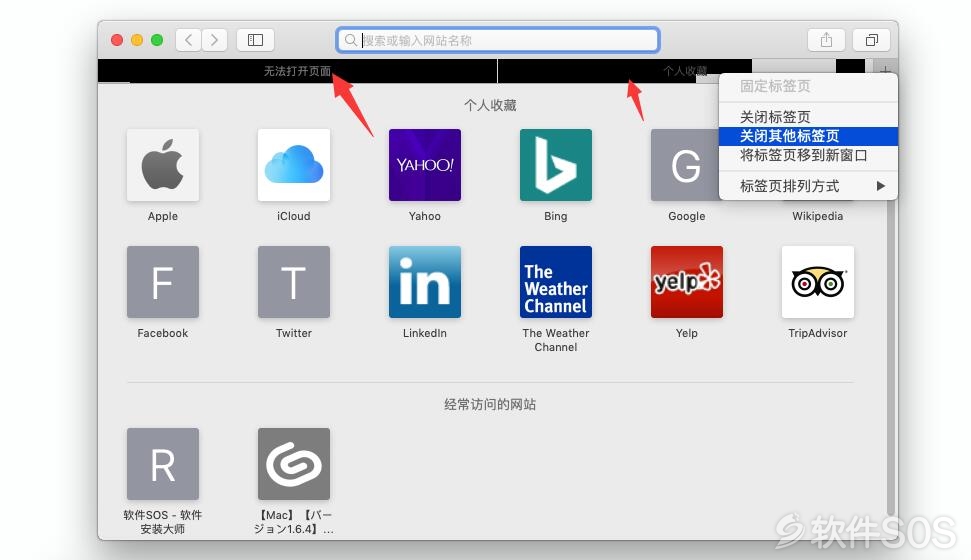Open the LinkedIn favorite icon

tap(425, 282)
